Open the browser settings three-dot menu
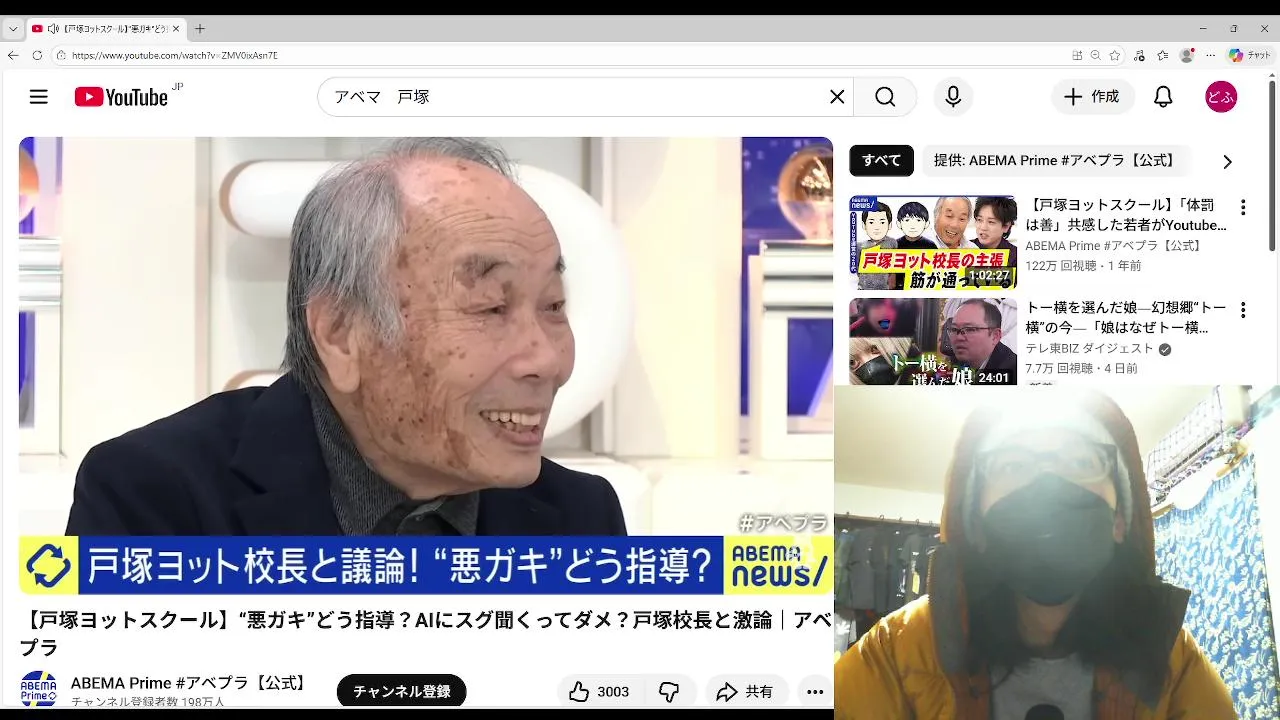The height and width of the screenshot is (720, 1280). click(x=1210, y=56)
